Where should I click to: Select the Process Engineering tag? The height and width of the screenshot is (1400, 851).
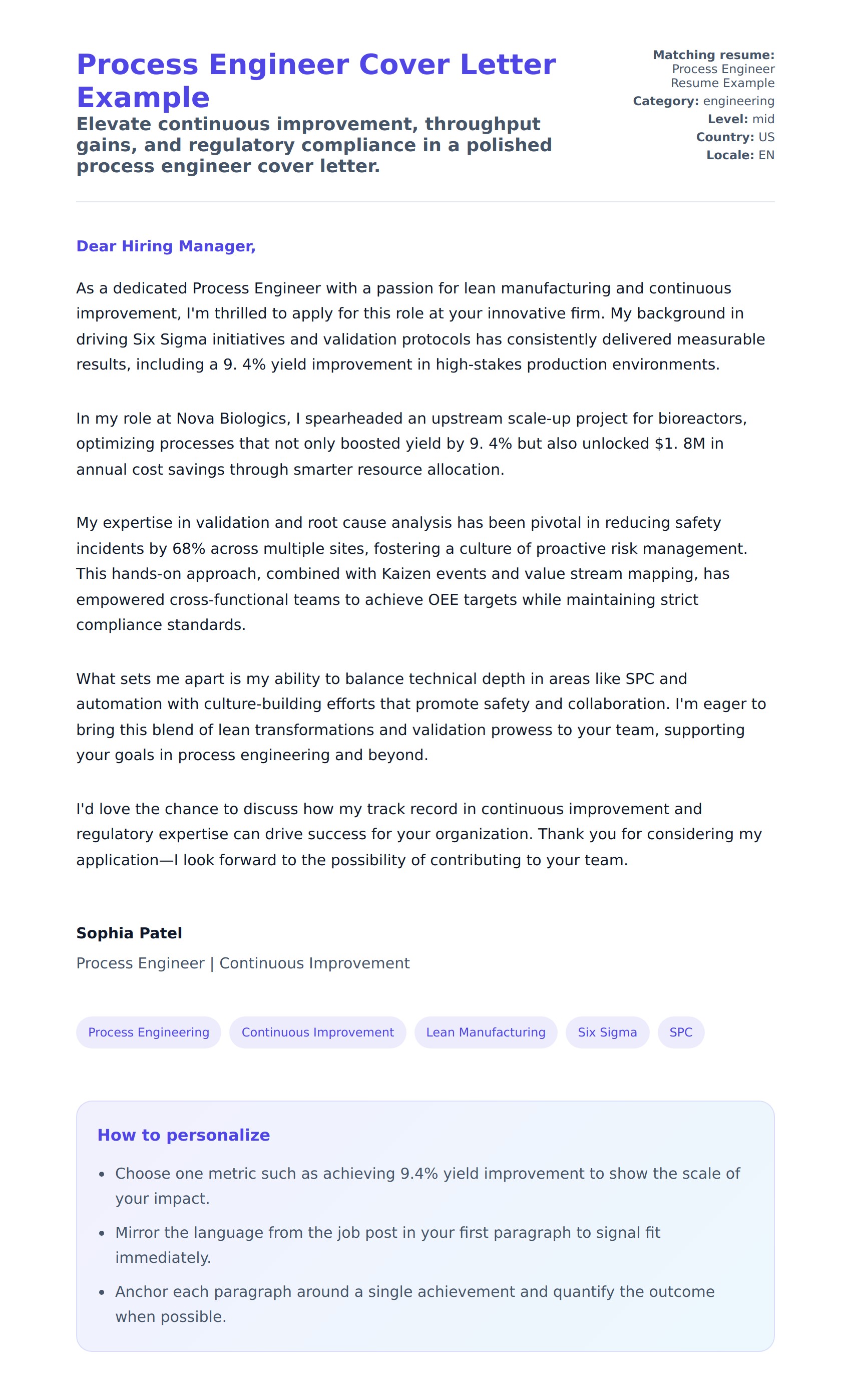click(x=148, y=1032)
